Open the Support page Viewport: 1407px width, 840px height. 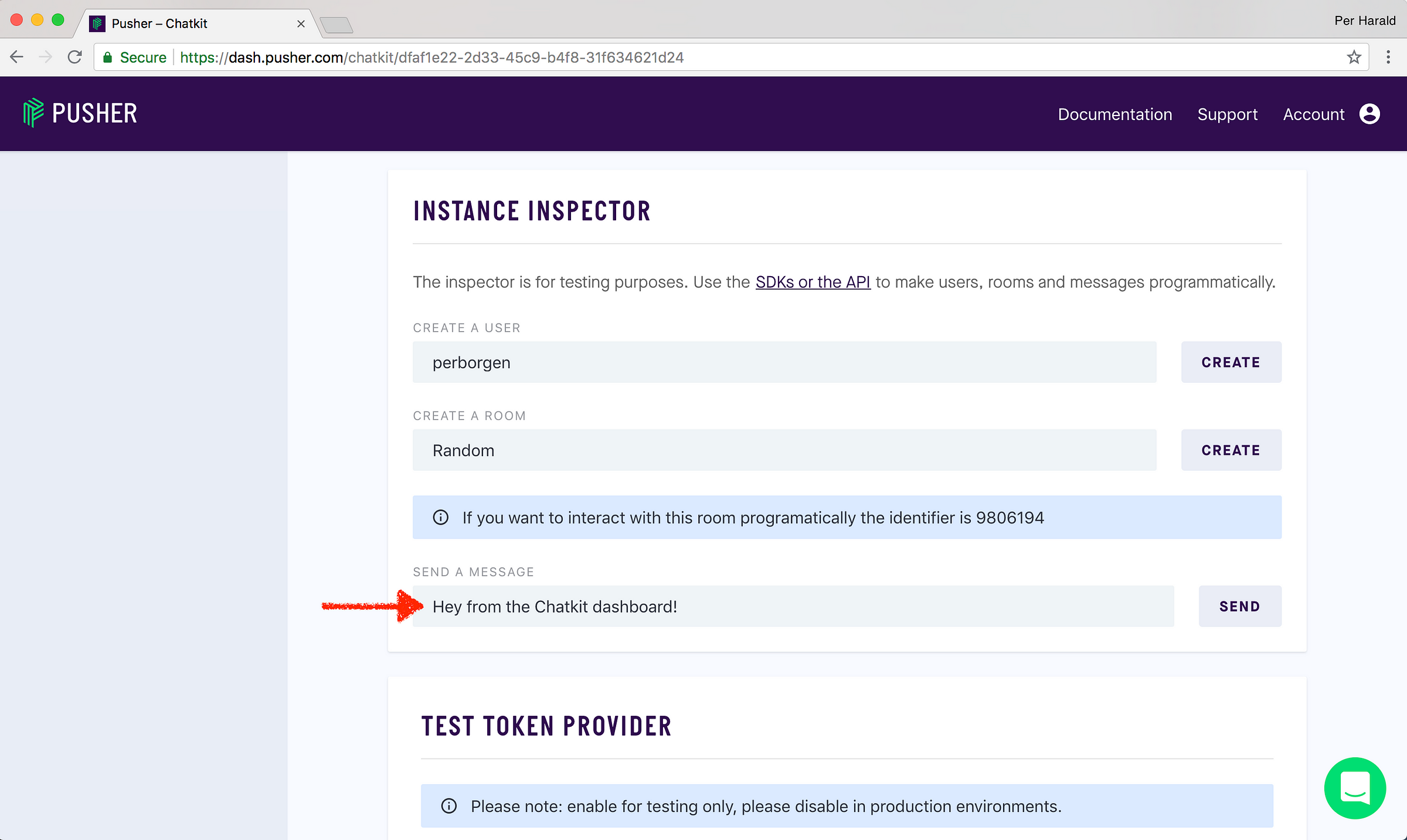[1228, 114]
